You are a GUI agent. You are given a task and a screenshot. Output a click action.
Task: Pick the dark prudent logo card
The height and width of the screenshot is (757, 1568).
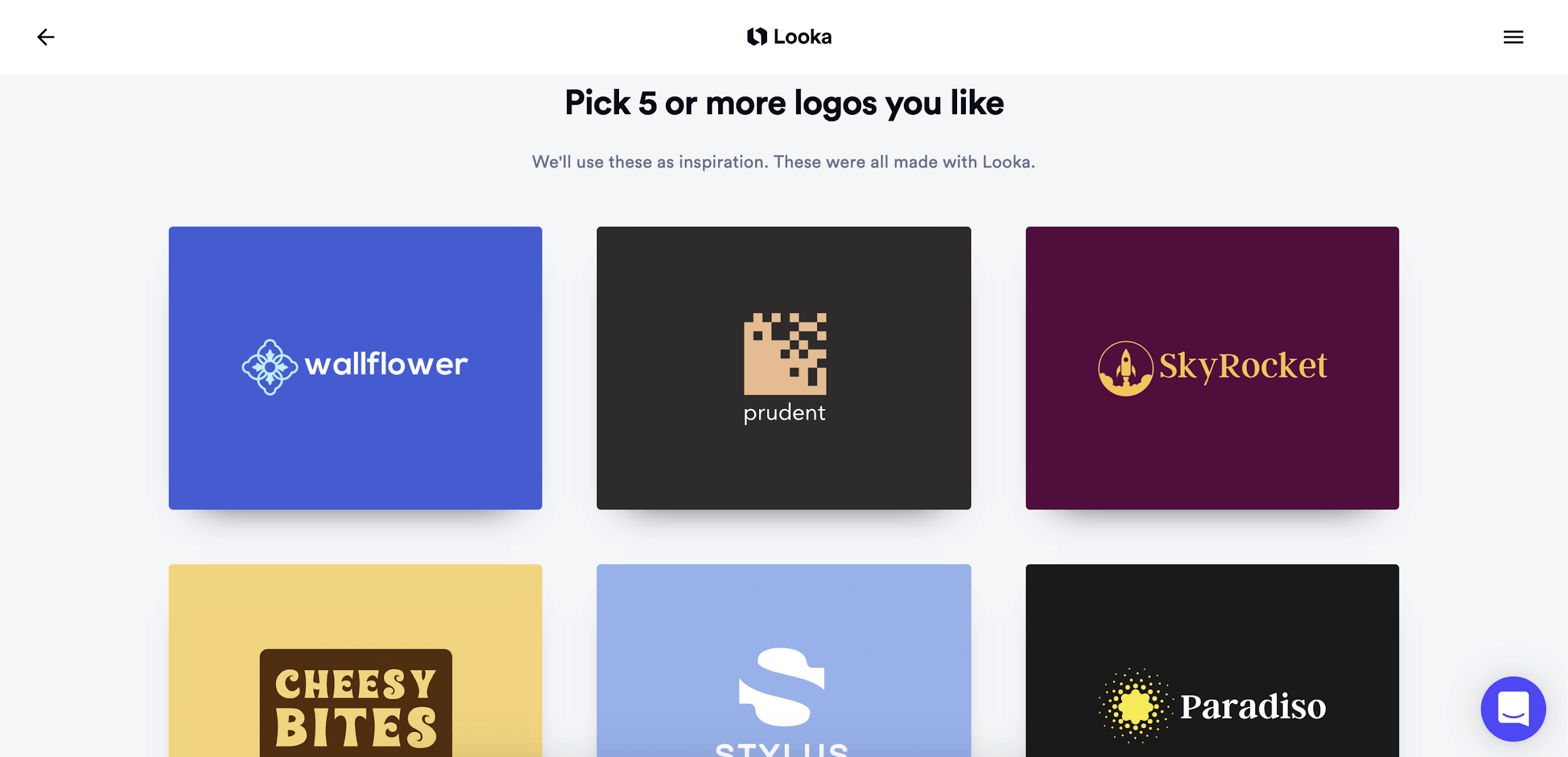point(783,368)
